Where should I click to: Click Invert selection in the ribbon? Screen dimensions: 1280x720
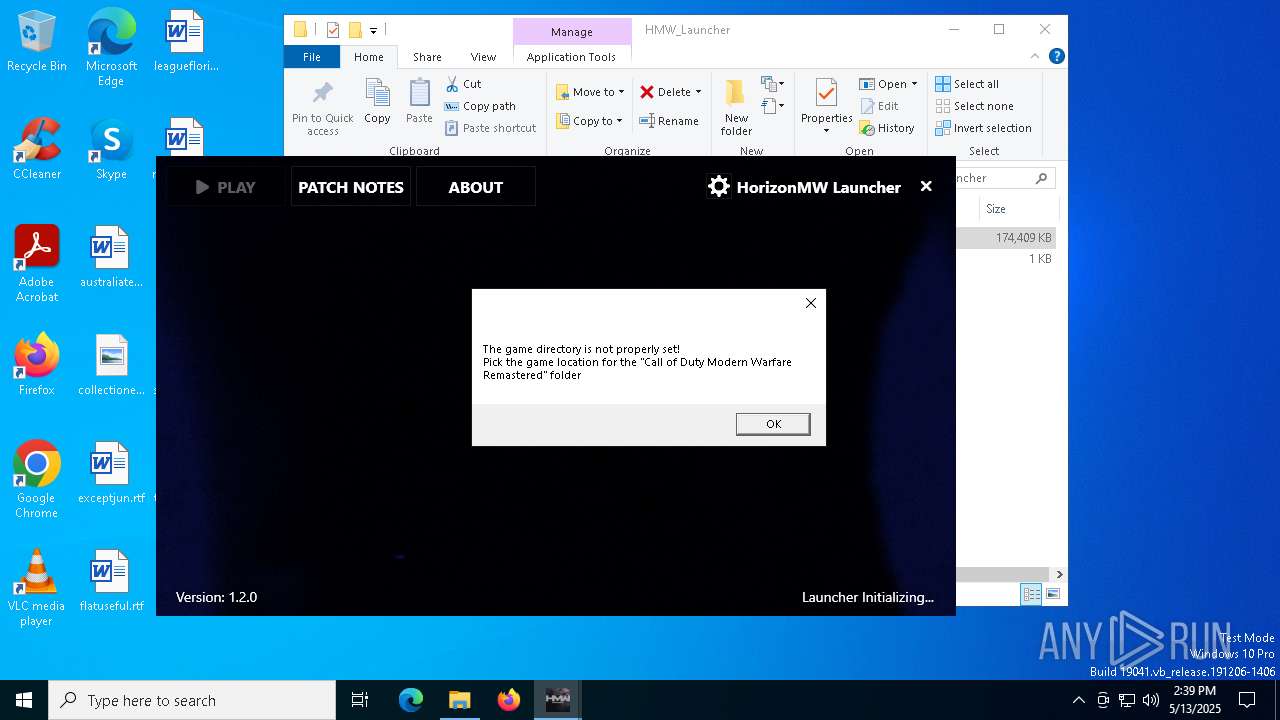click(983, 128)
